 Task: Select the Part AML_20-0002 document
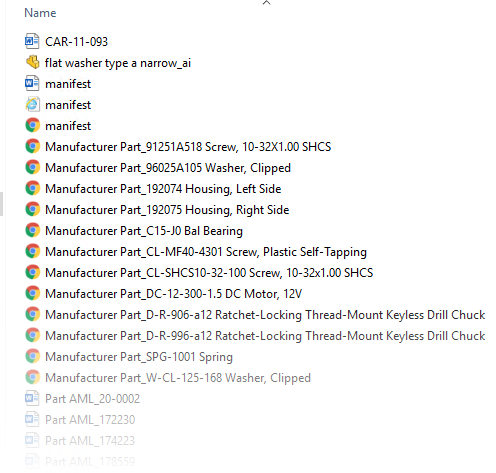coord(92,399)
